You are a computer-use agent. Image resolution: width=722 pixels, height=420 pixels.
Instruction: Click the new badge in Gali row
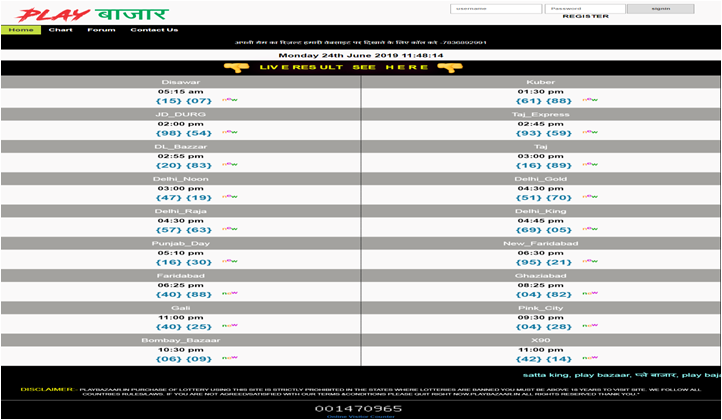pyautogui.click(x=230, y=325)
